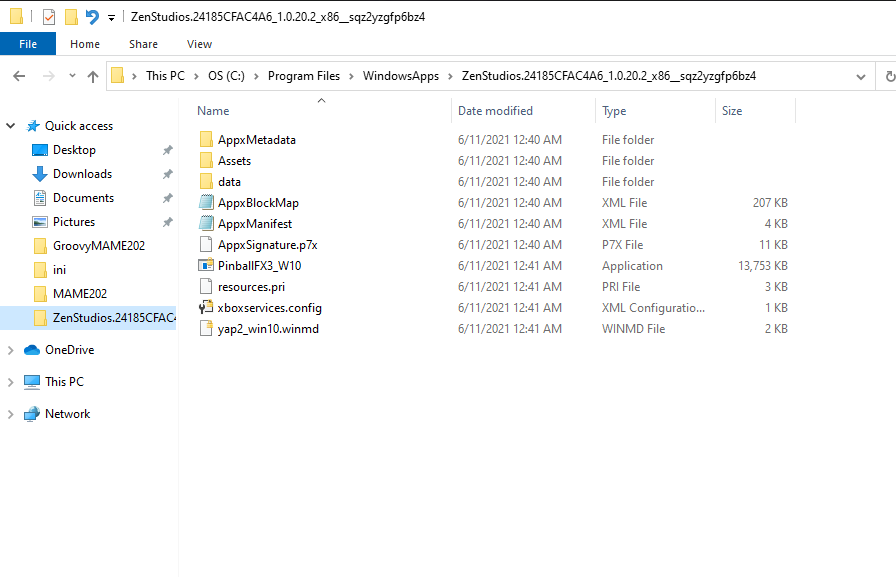Screen dimensions: 896x577
Task: Click the Pictures pin icon
Action: tap(167, 222)
